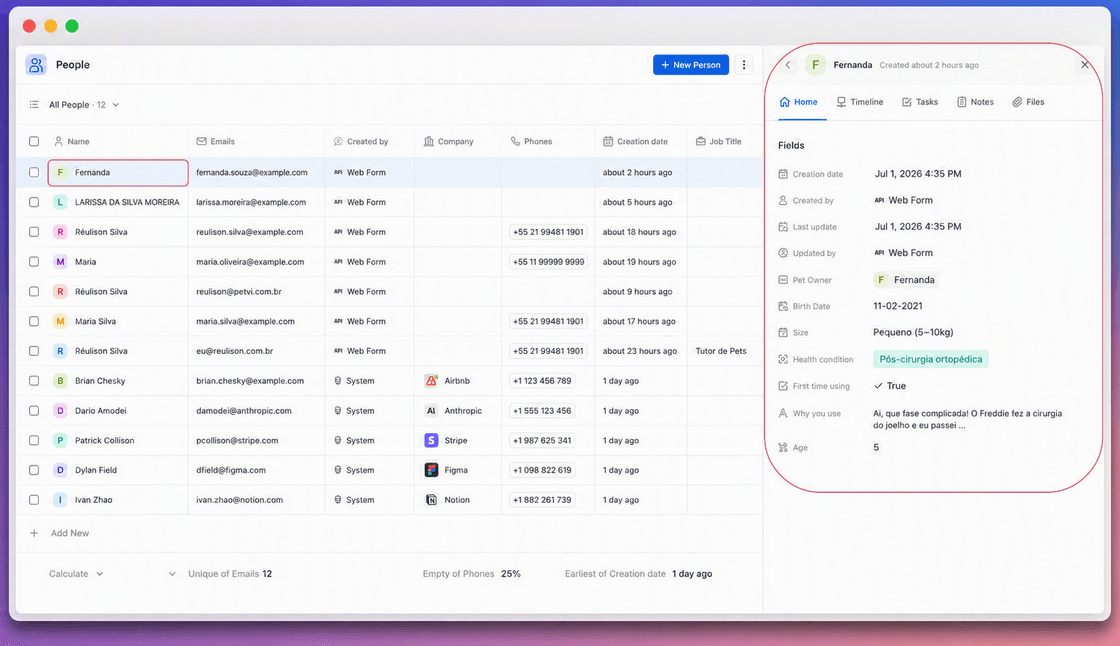Open the Calculate dropdown in the footer

tap(76, 574)
